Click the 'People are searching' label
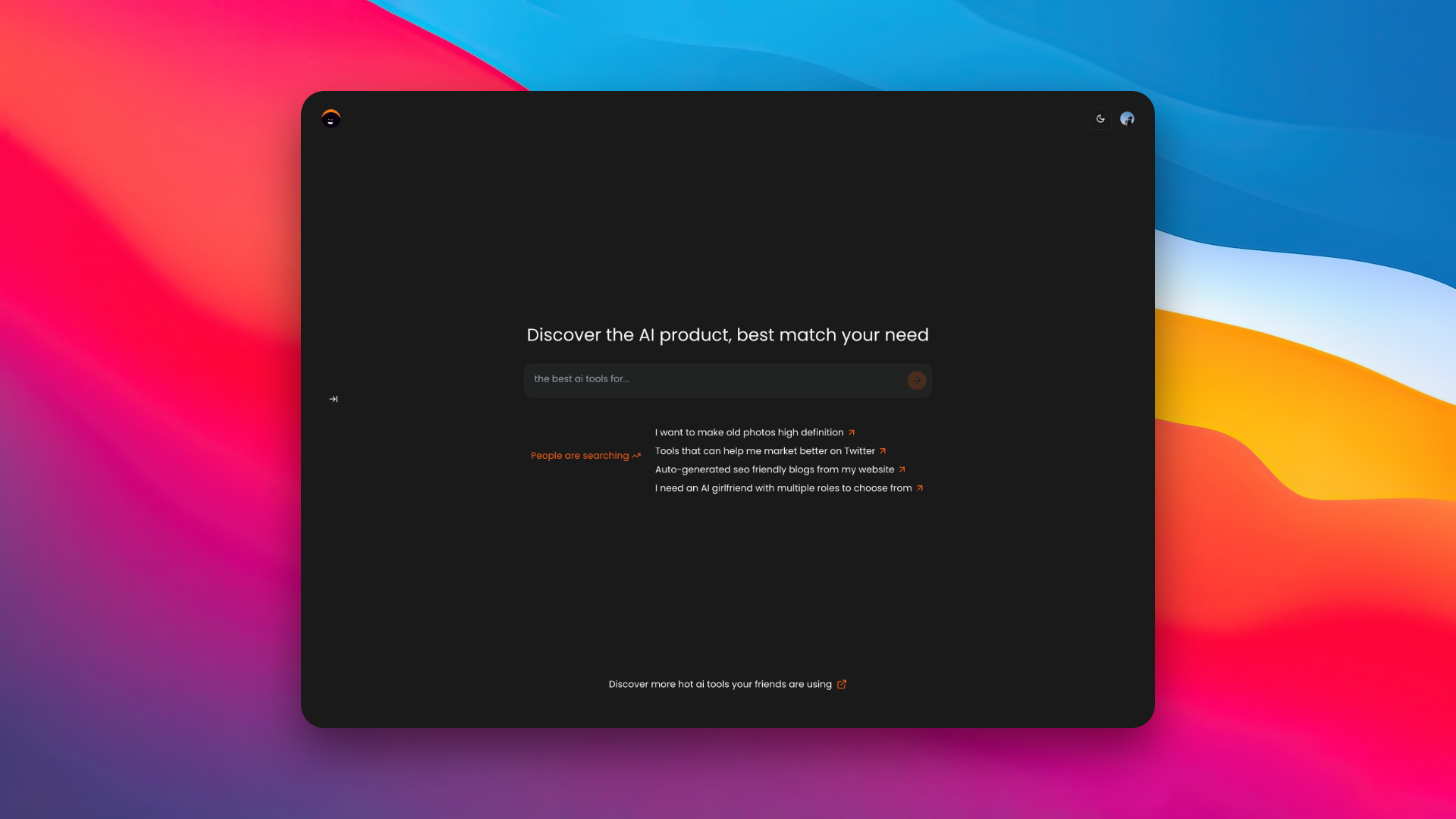Viewport: 1456px width, 819px height. point(579,456)
